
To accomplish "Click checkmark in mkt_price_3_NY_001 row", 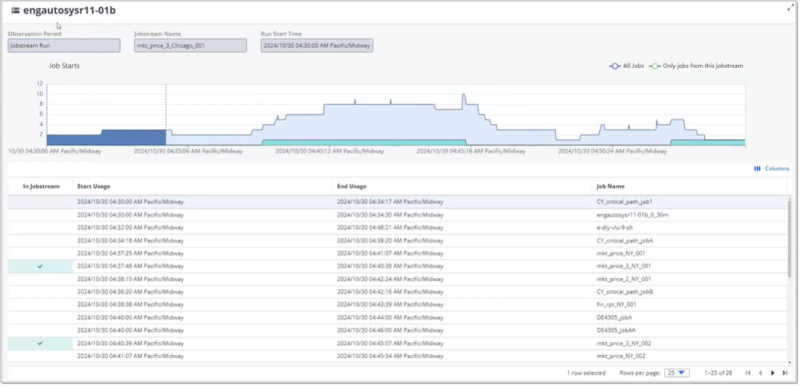I will tap(40, 266).
